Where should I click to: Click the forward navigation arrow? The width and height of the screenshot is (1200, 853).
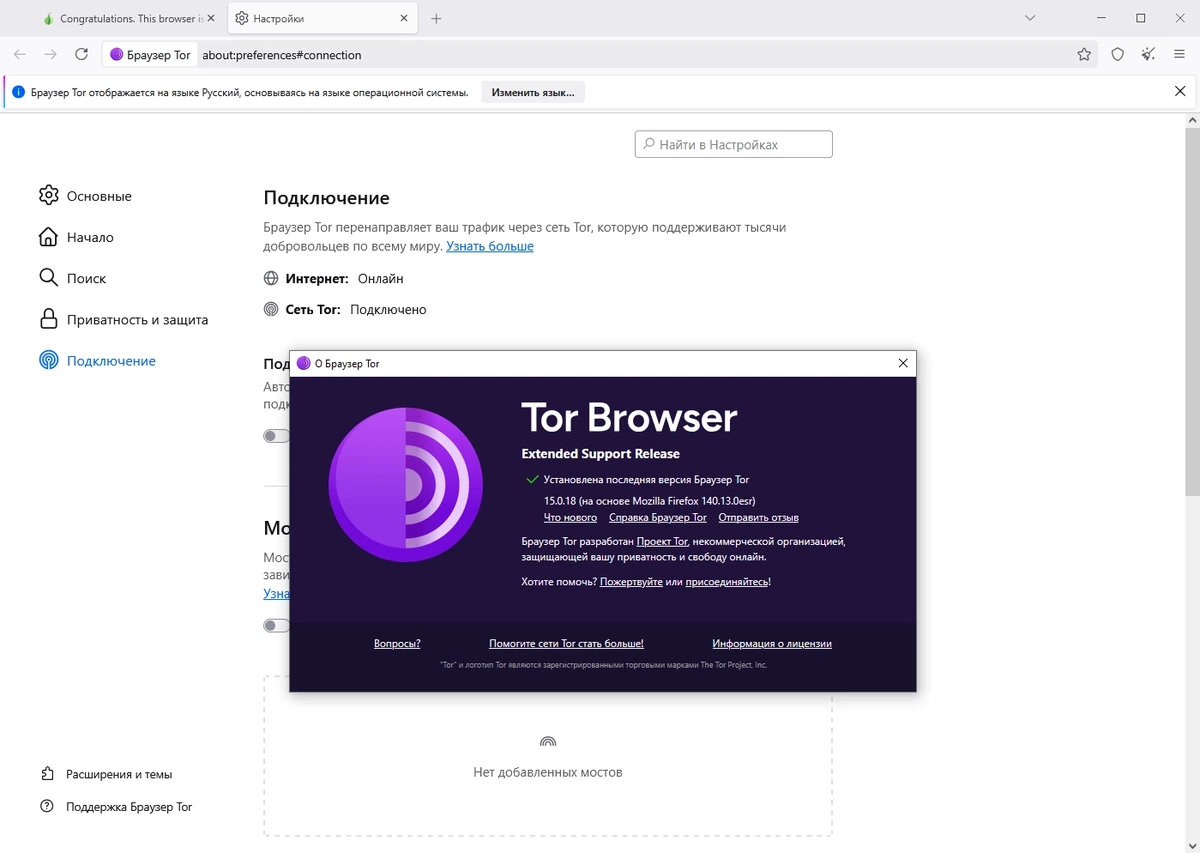[x=51, y=55]
